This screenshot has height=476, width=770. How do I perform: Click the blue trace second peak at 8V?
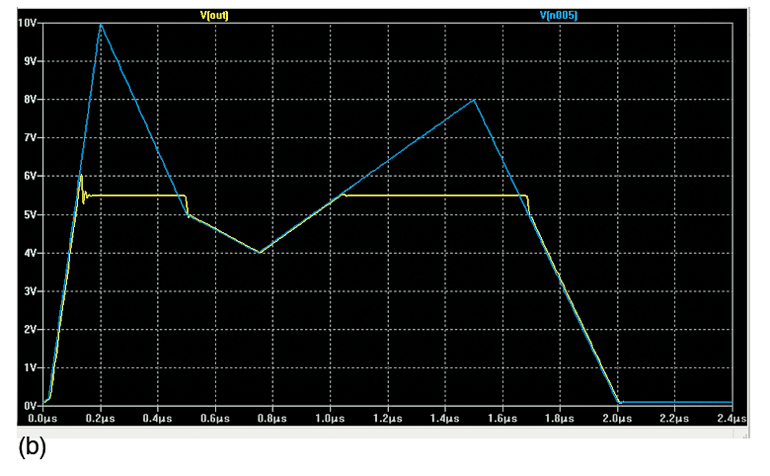(474, 100)
